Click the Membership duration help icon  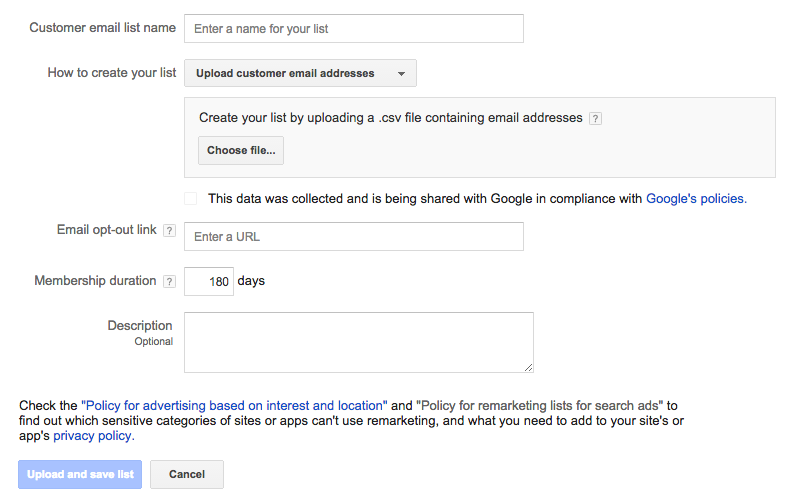click(169, 282)
